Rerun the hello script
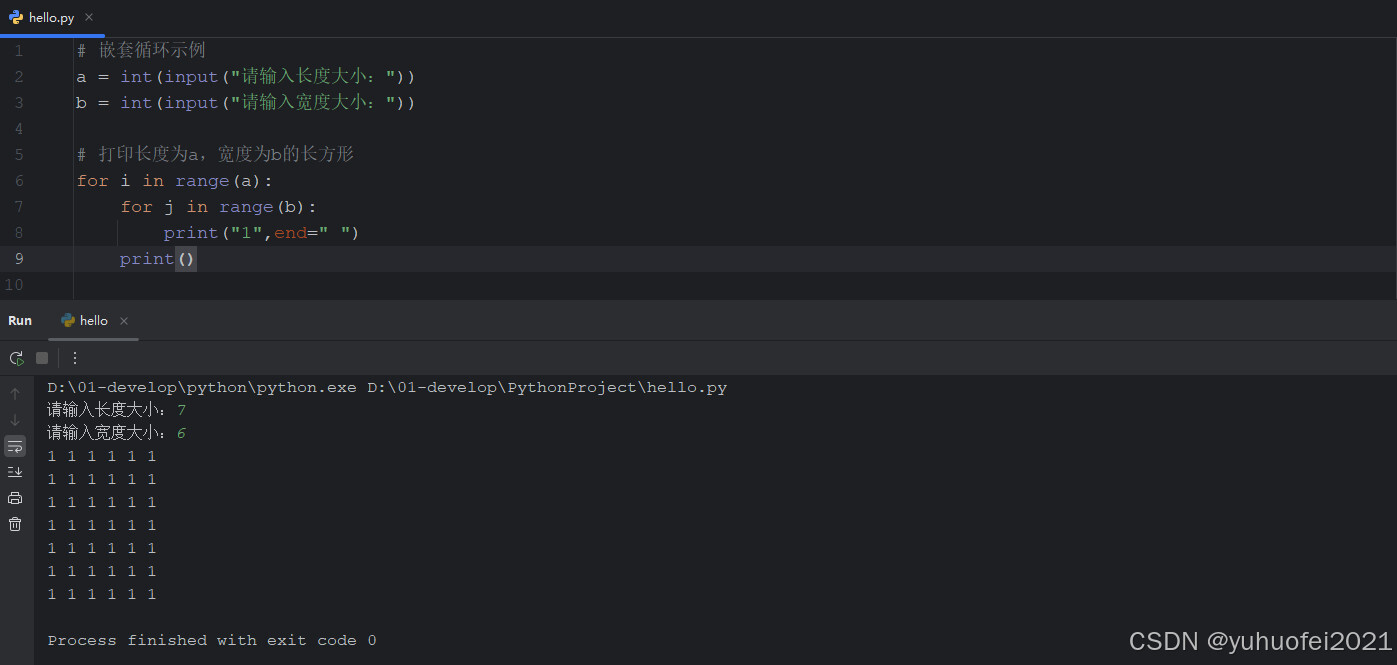 point(16,358)
